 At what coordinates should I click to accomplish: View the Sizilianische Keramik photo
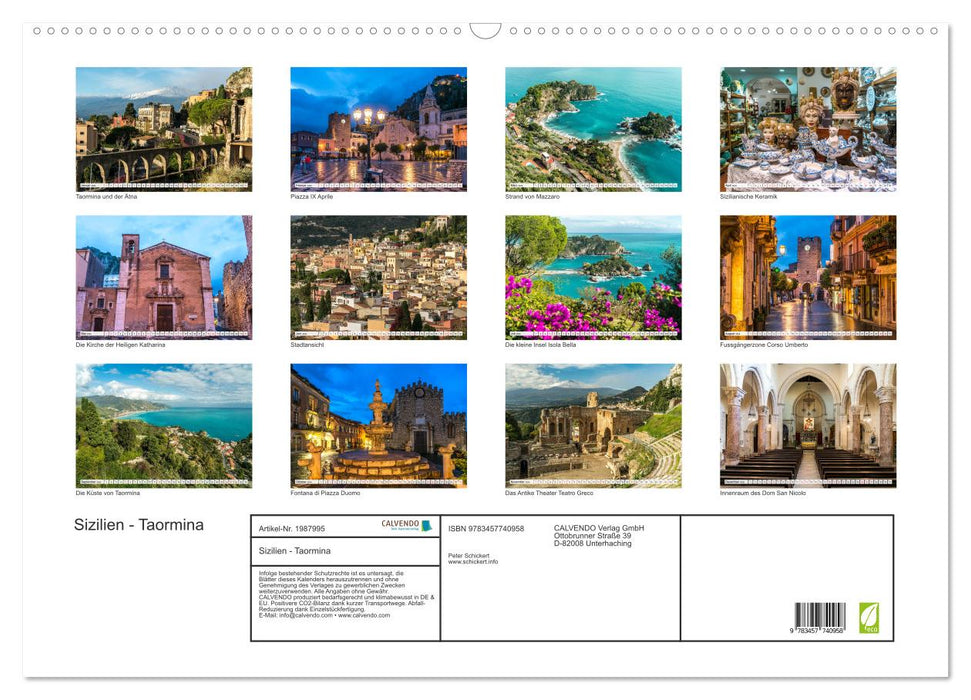pyautogui.click(x=808, y=129)
